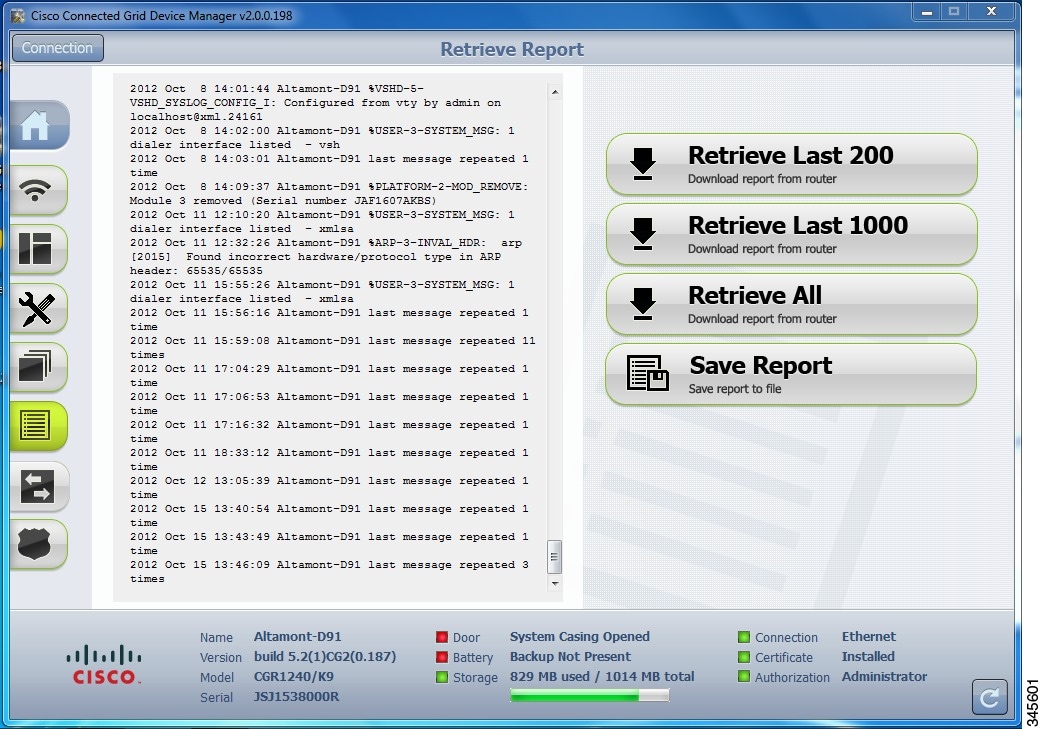The width and height of the screenshot is (1040, 729).
Task: Select the wireless signal sidebar icon
Action: (38, 190)
